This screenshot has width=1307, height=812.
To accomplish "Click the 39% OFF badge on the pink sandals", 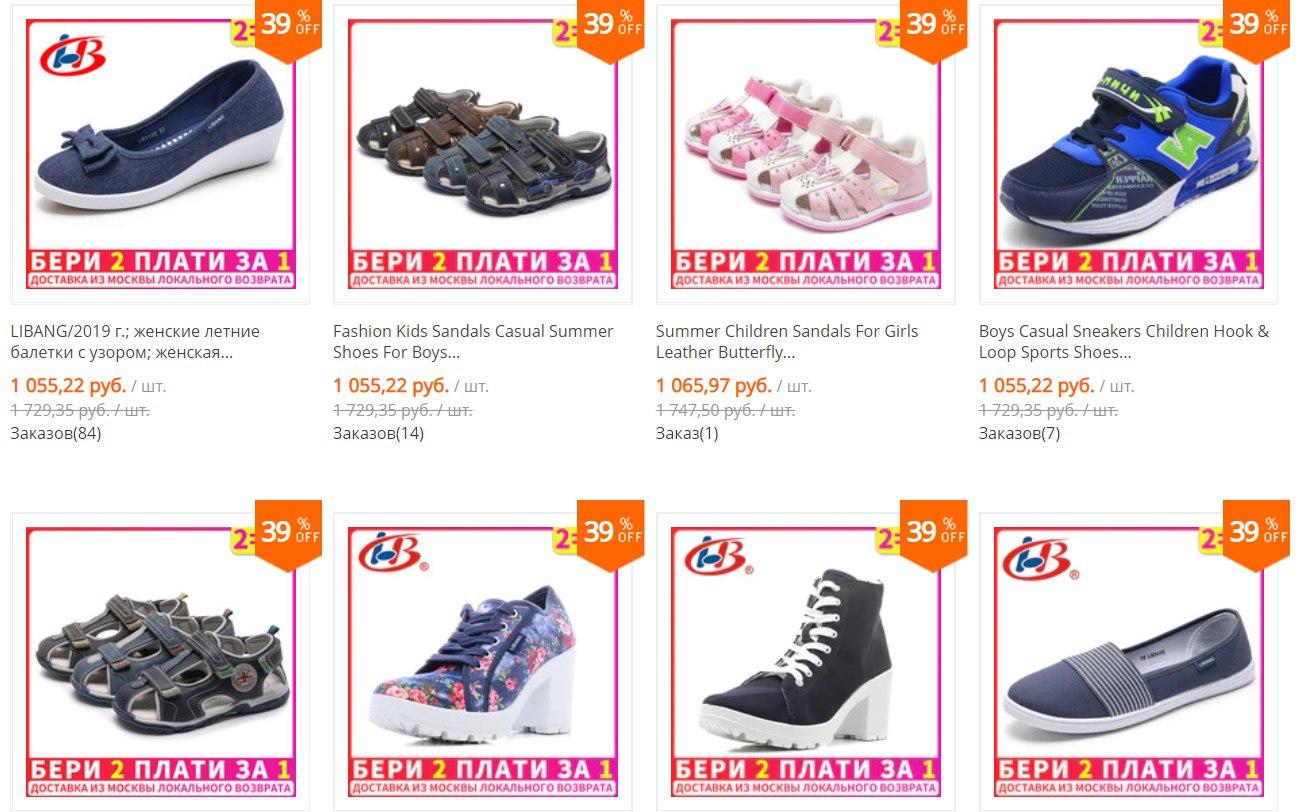I will 935,28.
